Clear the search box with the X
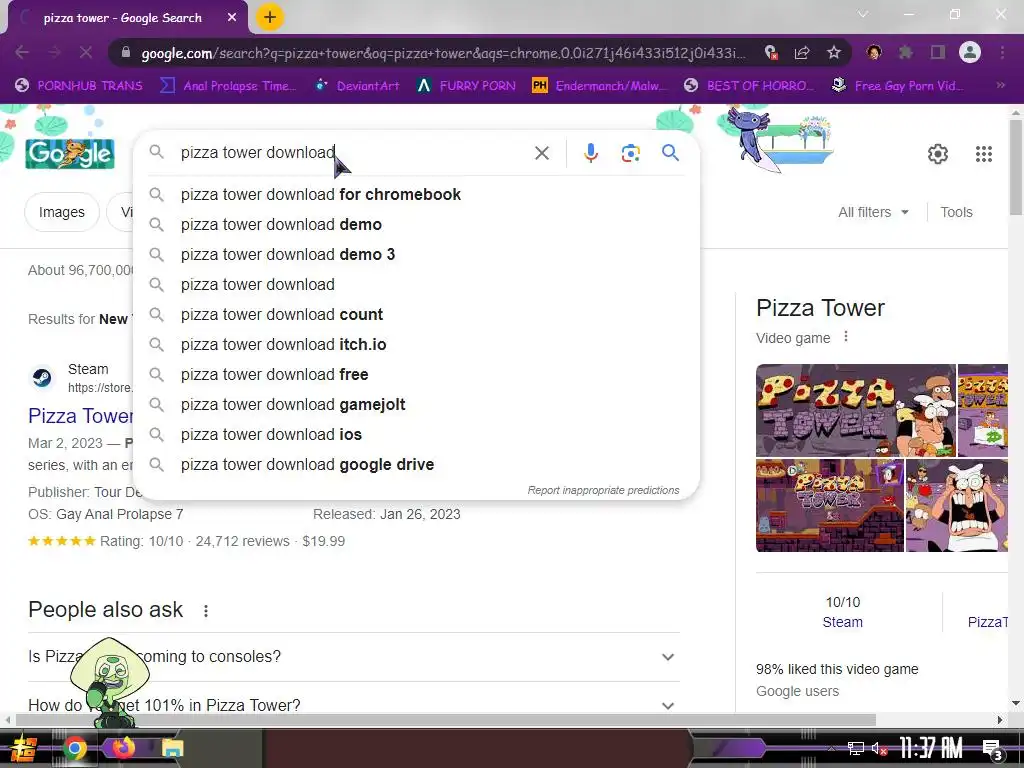Image resolution: width=1024 pixels, height=768 pixels. point(541,153)
